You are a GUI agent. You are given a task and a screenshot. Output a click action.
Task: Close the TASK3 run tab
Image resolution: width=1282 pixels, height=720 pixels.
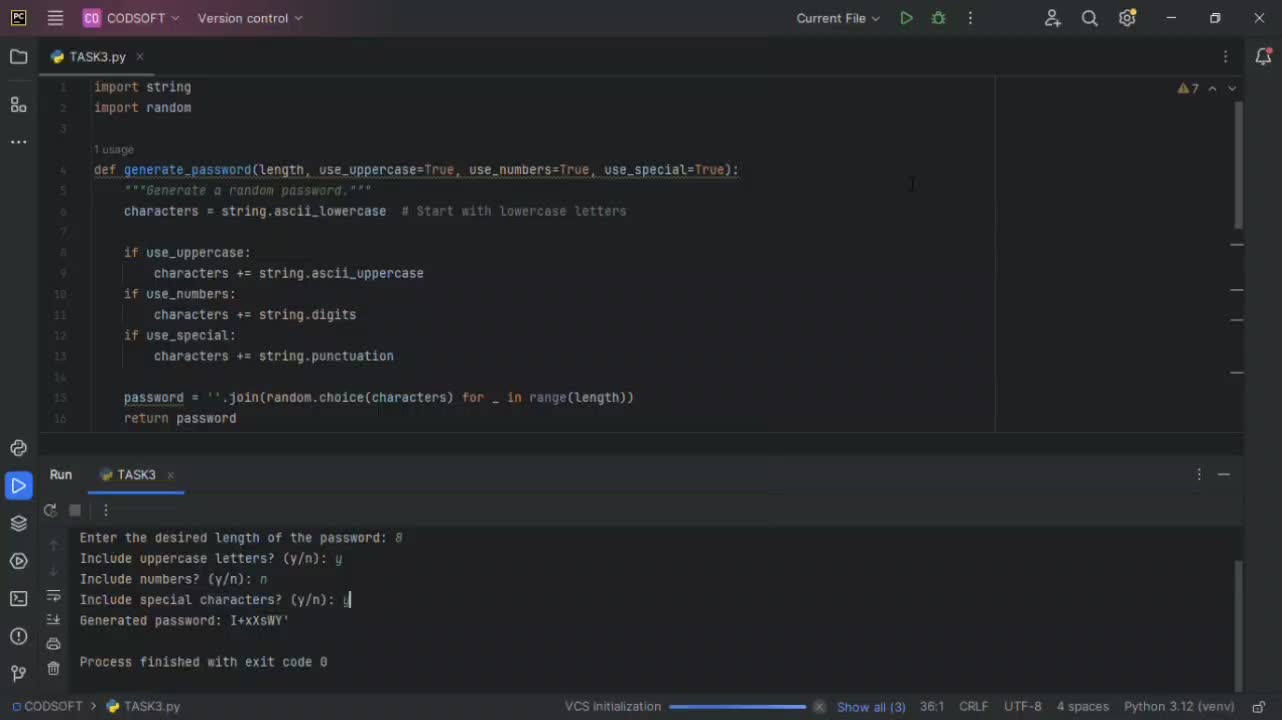(x=170, y=475)
